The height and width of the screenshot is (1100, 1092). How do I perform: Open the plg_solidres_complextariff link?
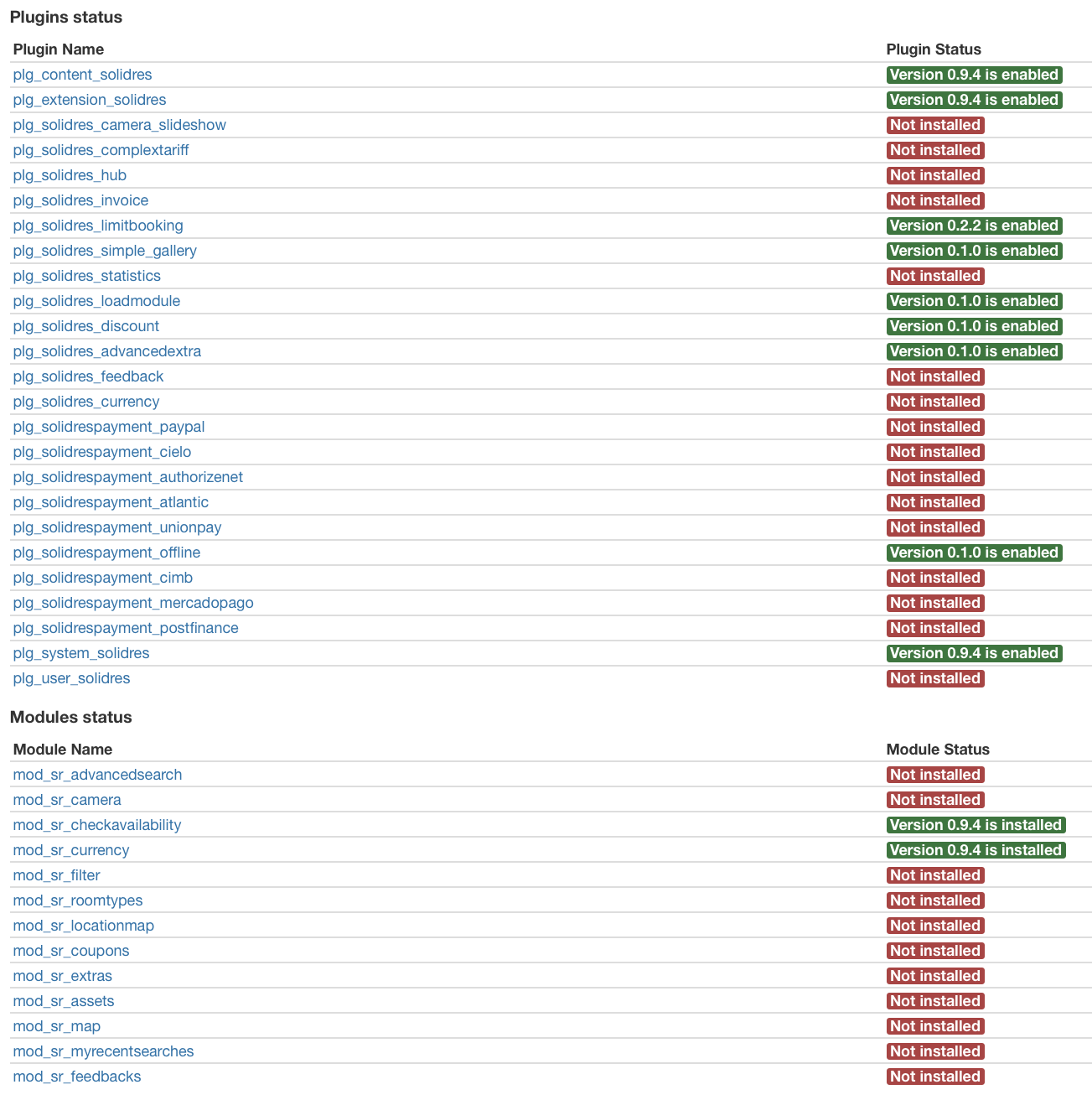point(101,150)
